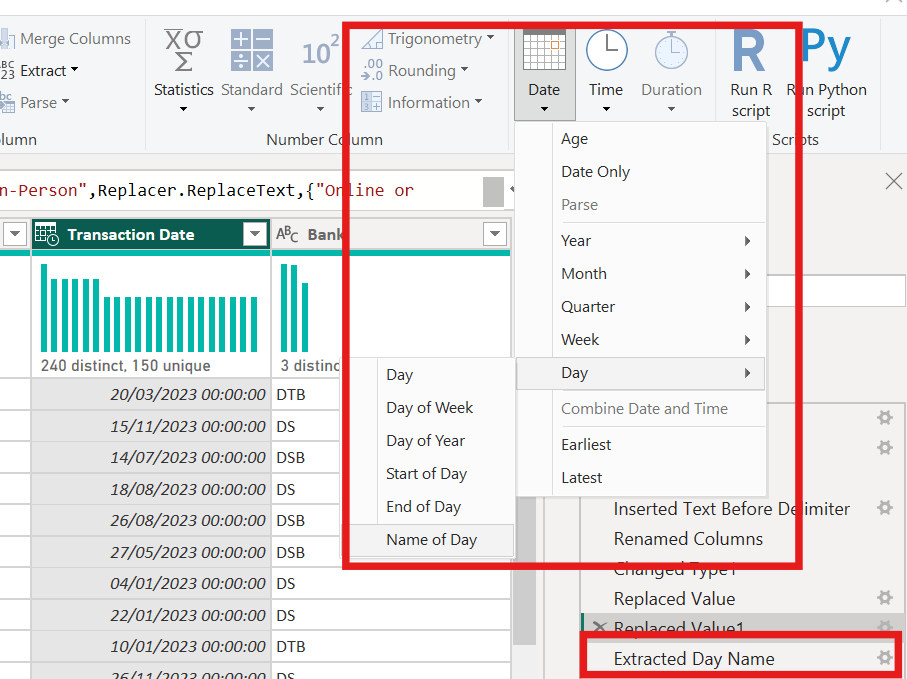Viewport: 907px width, 679px height.
Task: Select Latest from the Date menu
Action: click(640, 478)
